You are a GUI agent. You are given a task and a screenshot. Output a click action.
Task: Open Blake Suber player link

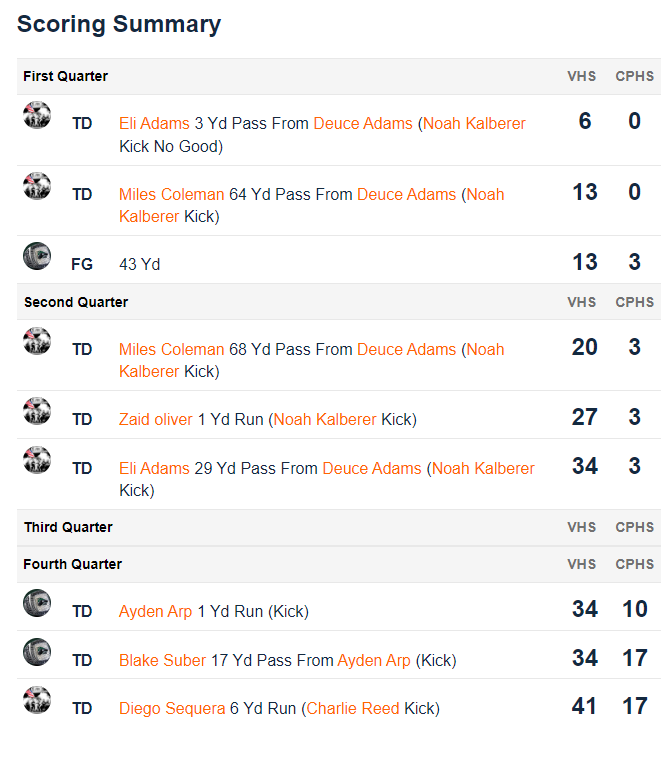click(162, 660)
